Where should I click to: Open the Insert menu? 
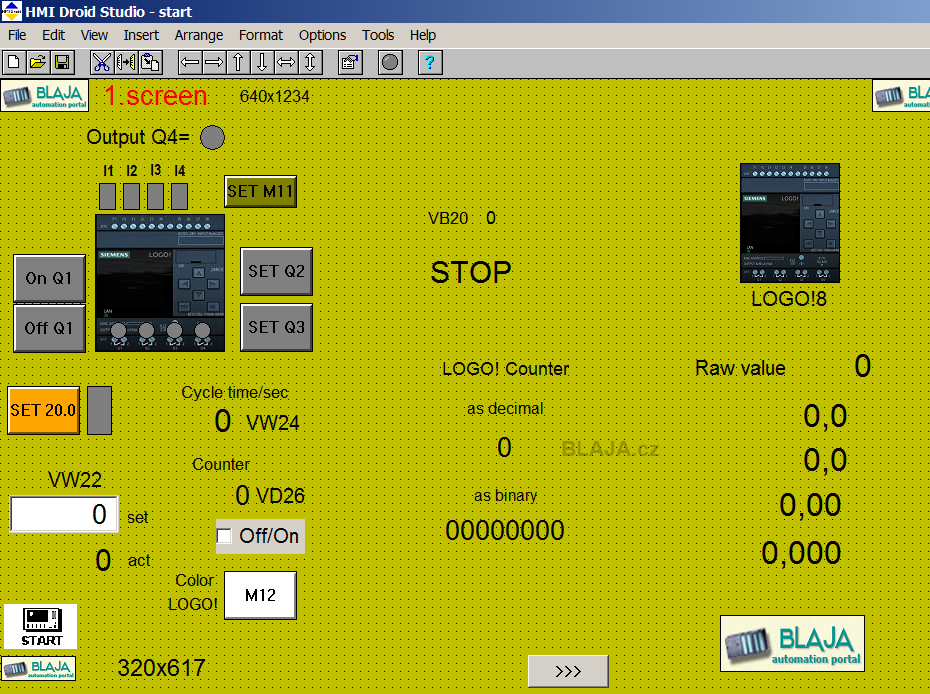click(141, 35)
